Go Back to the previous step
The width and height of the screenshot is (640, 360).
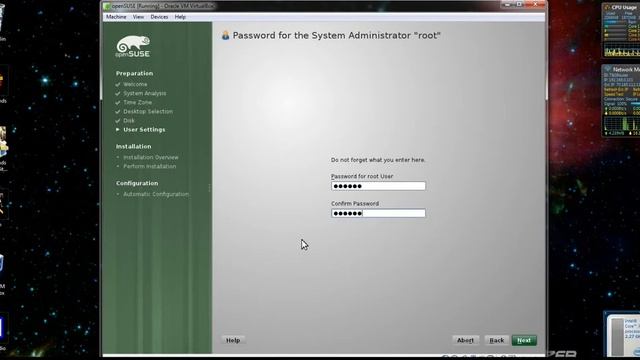pos(497,340)
